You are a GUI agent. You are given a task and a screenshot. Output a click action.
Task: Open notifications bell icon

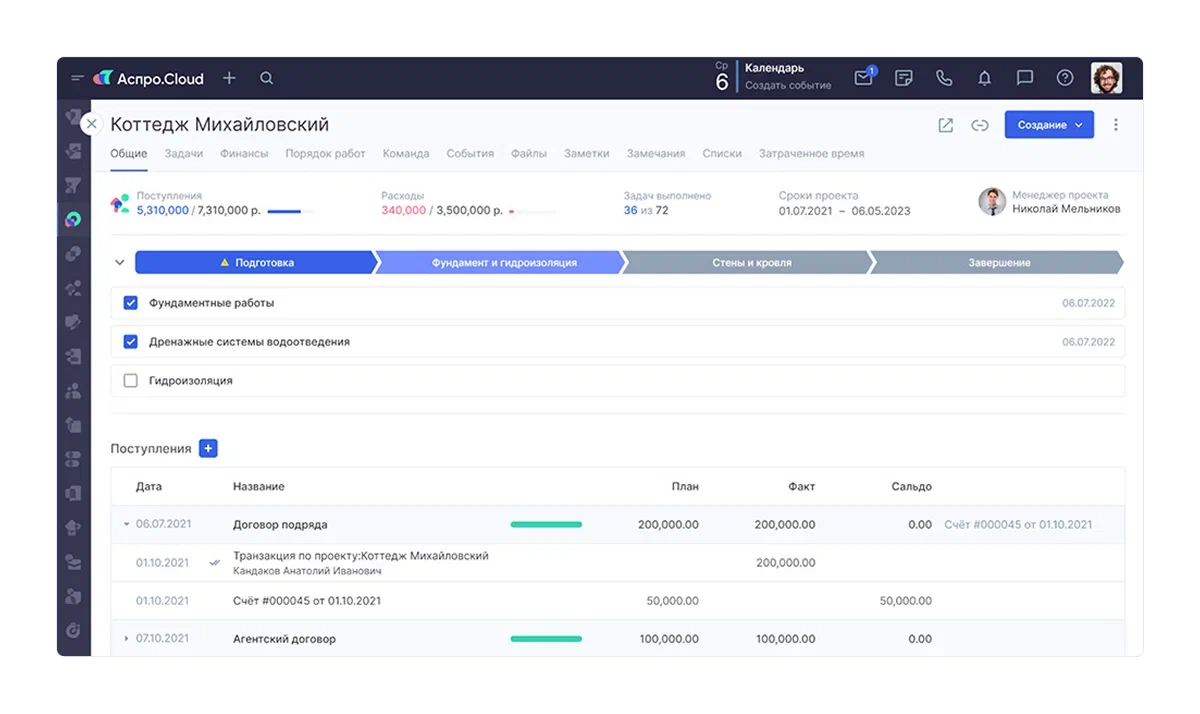point(984,78)
